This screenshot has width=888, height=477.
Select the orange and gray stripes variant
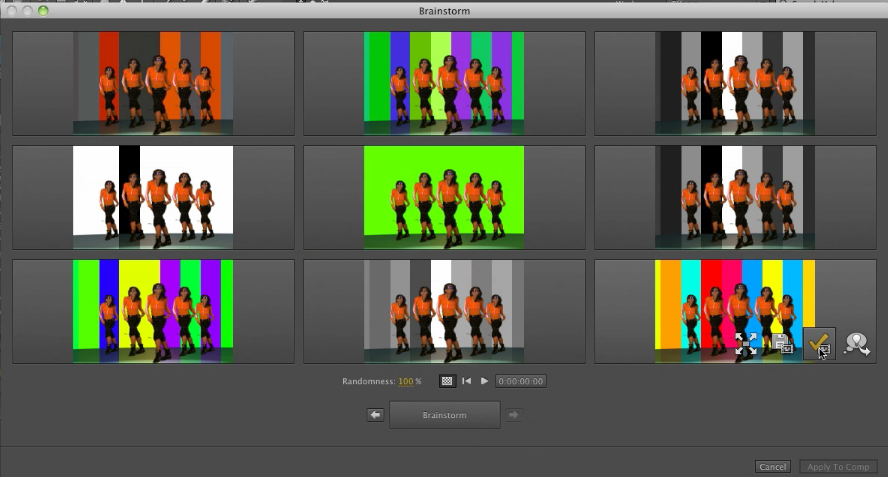153,83
